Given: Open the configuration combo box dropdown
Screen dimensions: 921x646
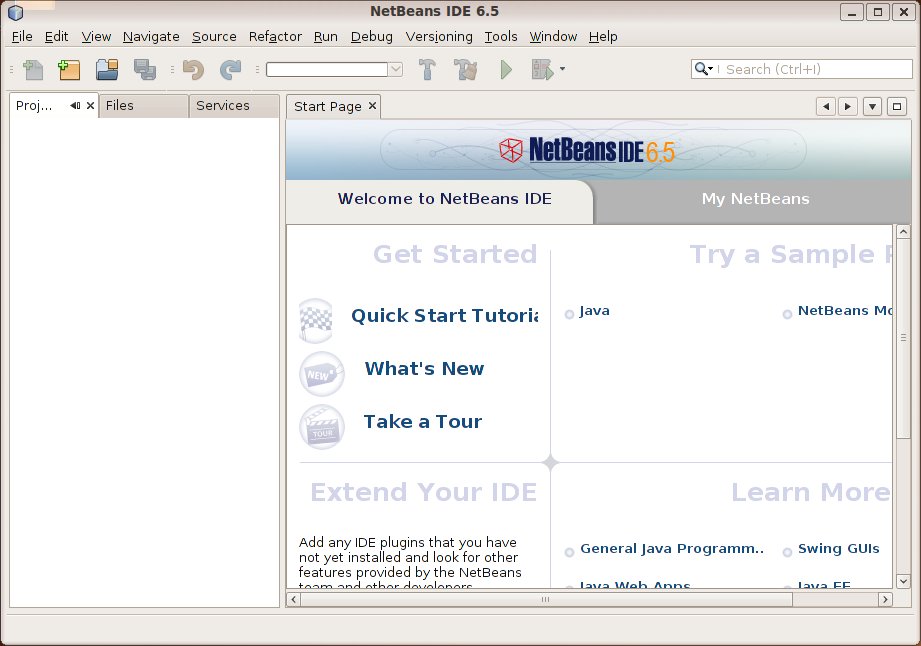Looking at the screenshot, I should [x=395, y=69].
